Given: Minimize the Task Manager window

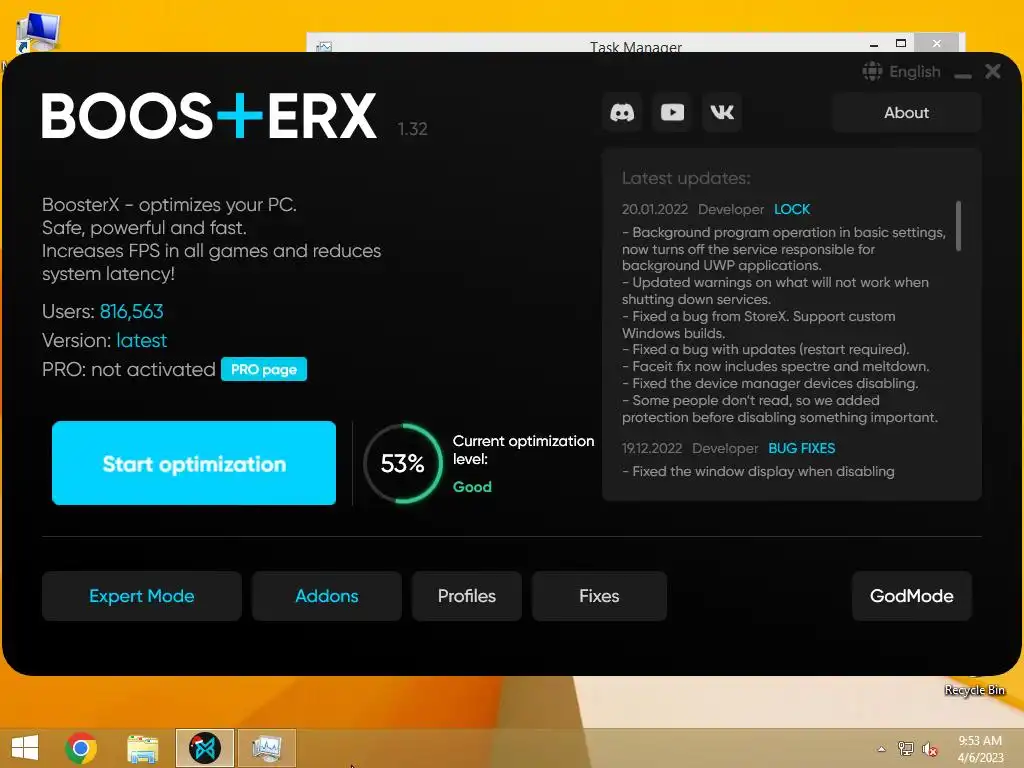Looking at the screenshot, I should coord(874,44).
